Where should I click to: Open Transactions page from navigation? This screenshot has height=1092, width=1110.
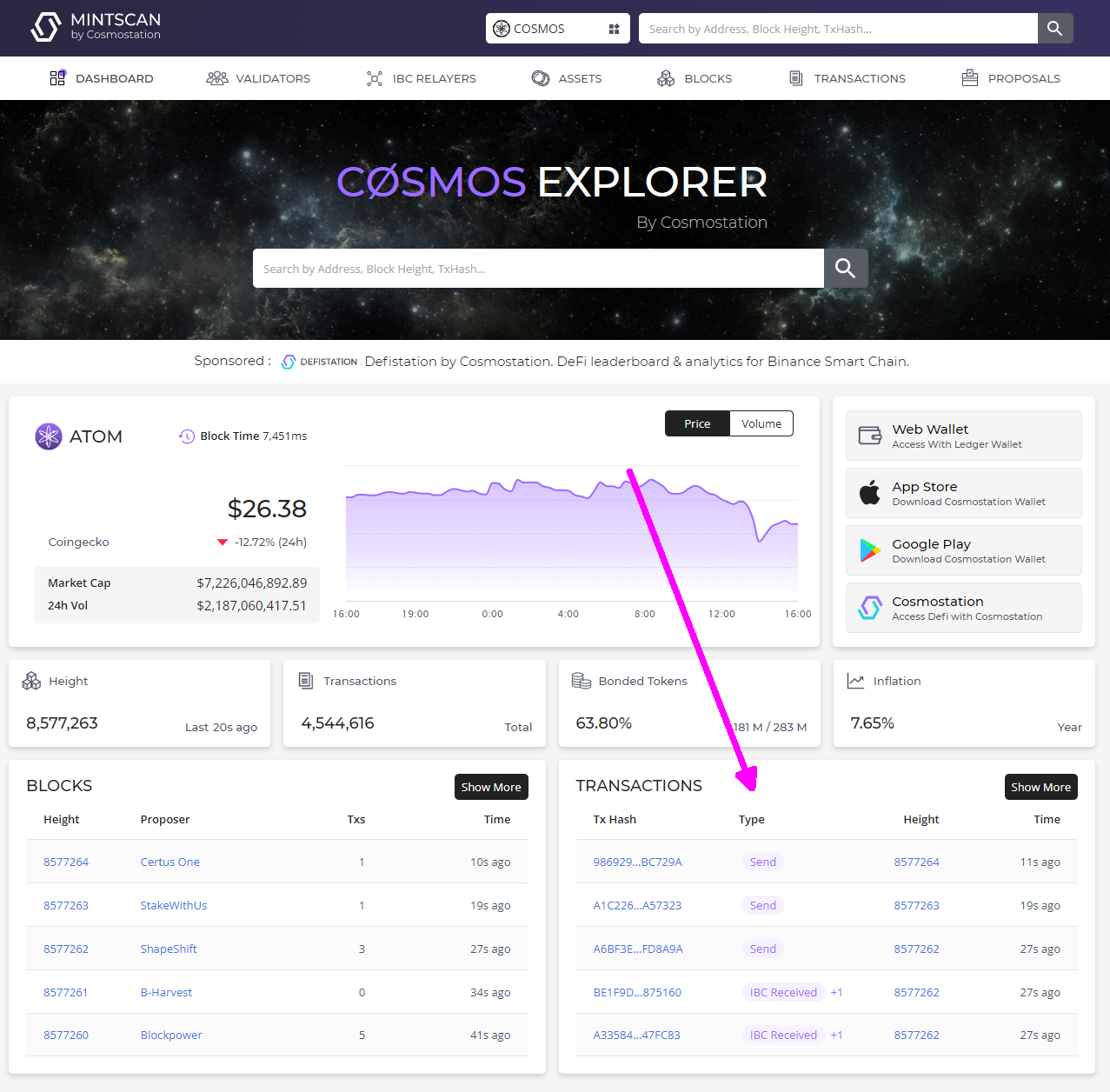[847, 78]
